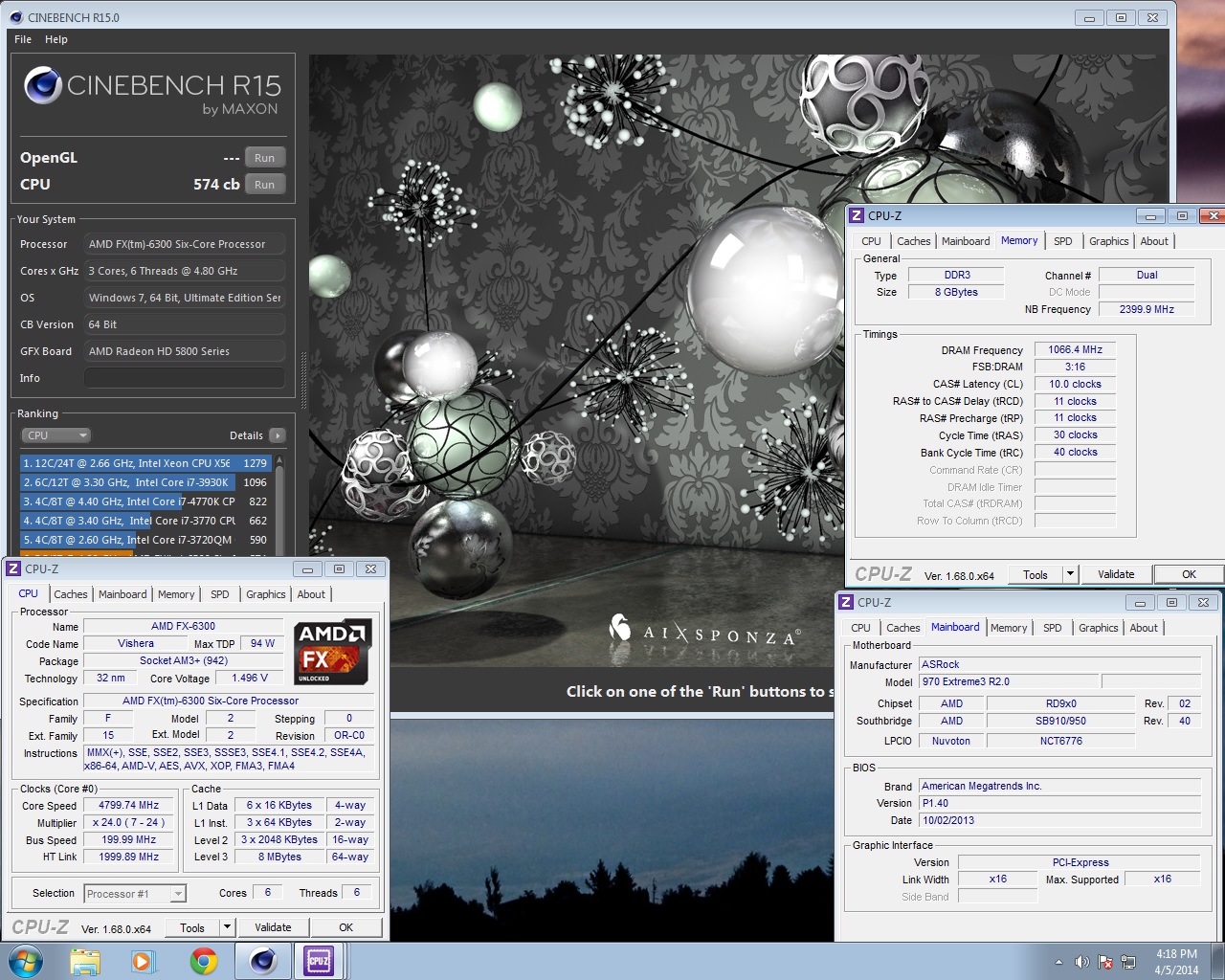1225x980 pixels.
Task: Click the CPU-Z CPU window title icon
Action: (13, 568)
